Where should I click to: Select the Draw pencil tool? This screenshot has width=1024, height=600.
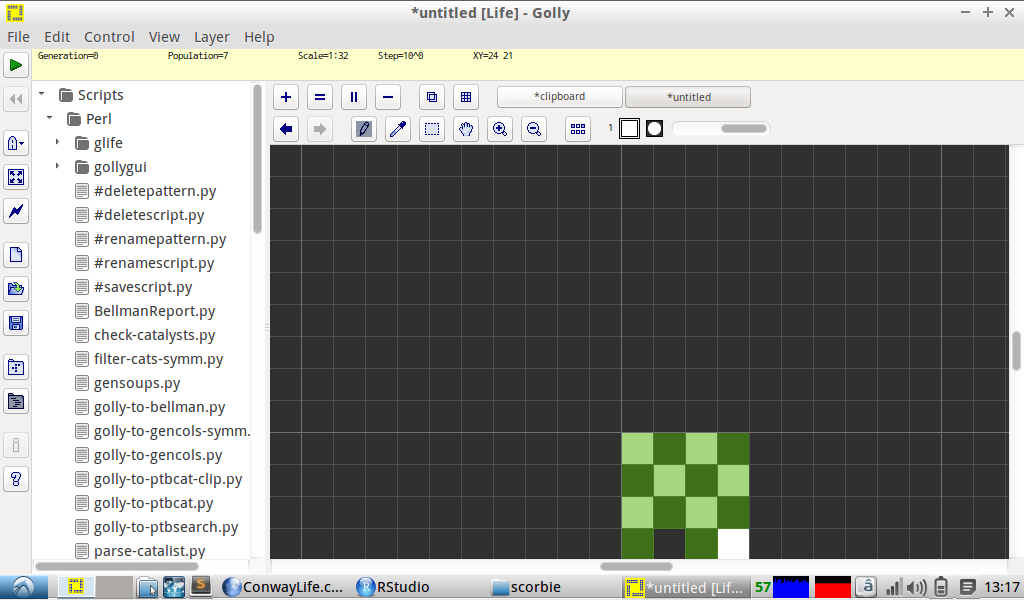[x=364, y=129]
